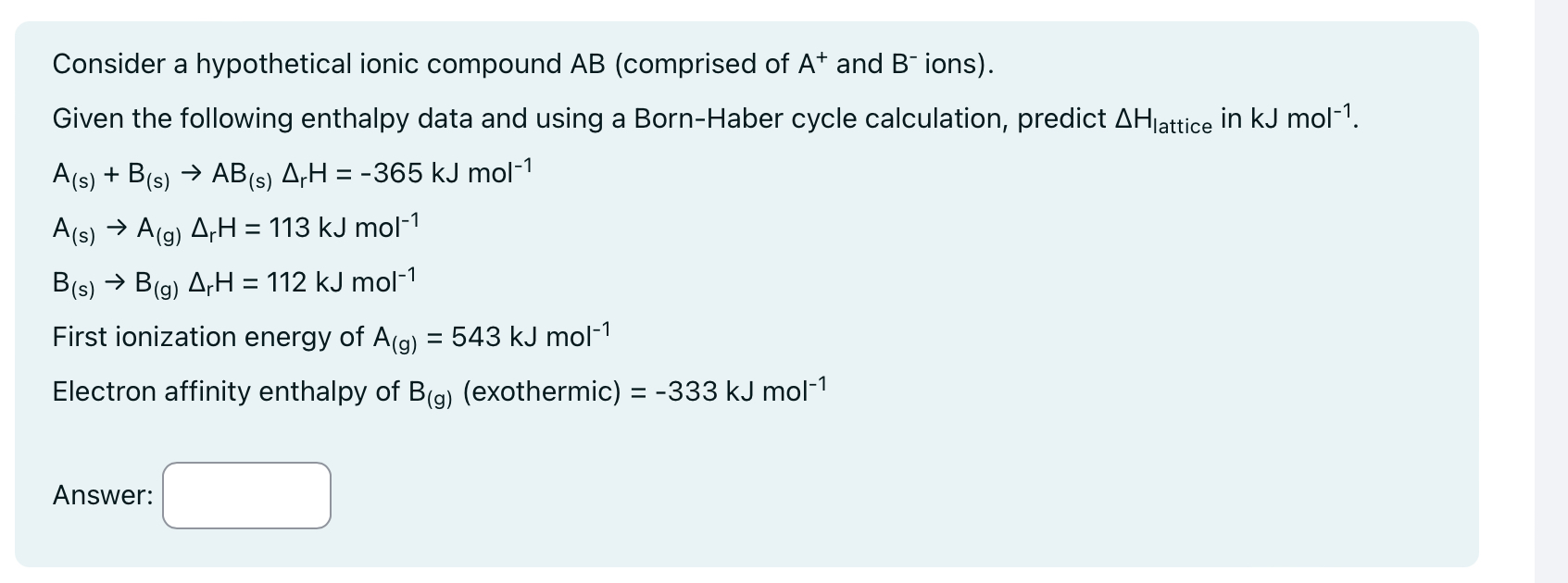Select the B(s) to B(g) equation
This screenshot has height=583, width=1568.
[x=232, y=283]
